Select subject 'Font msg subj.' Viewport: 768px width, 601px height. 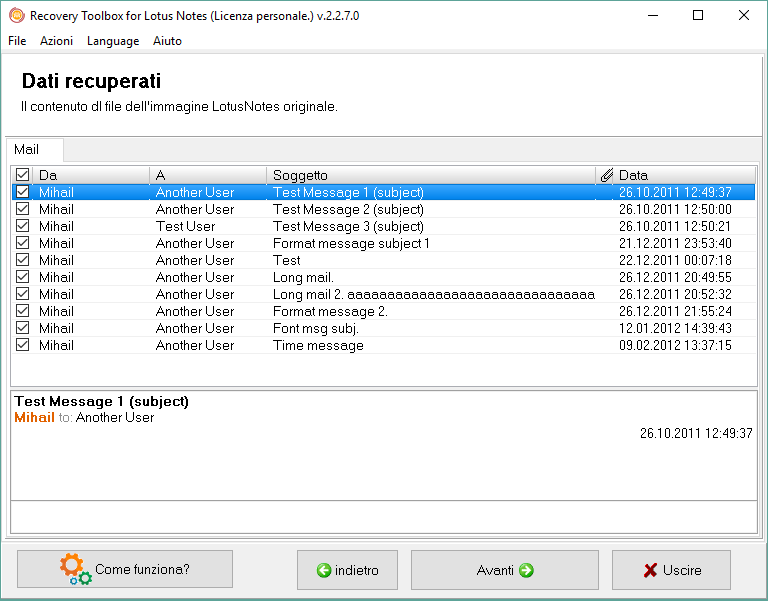tap(316, 328)
